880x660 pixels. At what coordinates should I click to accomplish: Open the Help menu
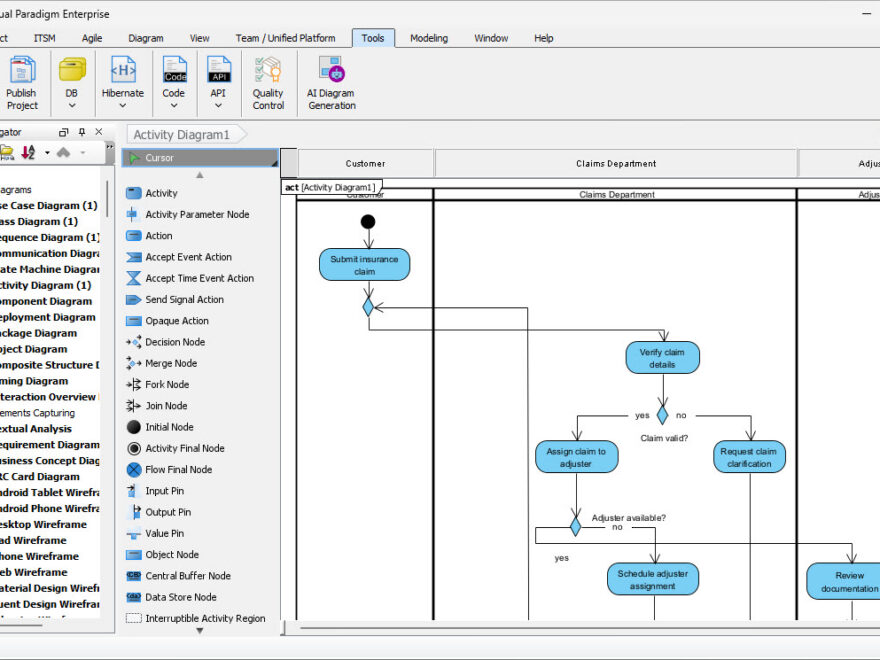pyautogui.click(x=544, y=38)
